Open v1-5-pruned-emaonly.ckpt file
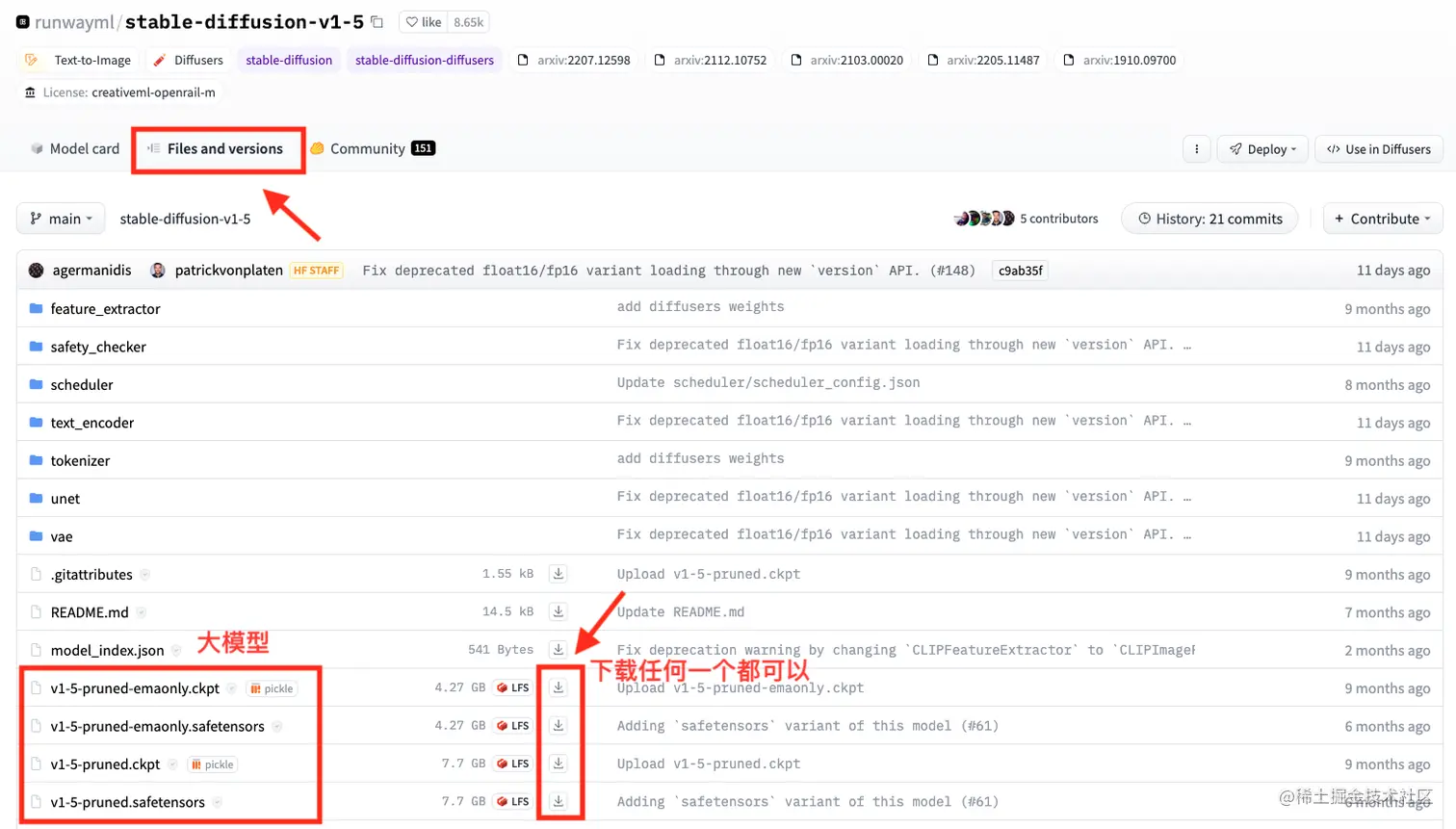Screen dimensions: 1456x829 tap(135, 688)
